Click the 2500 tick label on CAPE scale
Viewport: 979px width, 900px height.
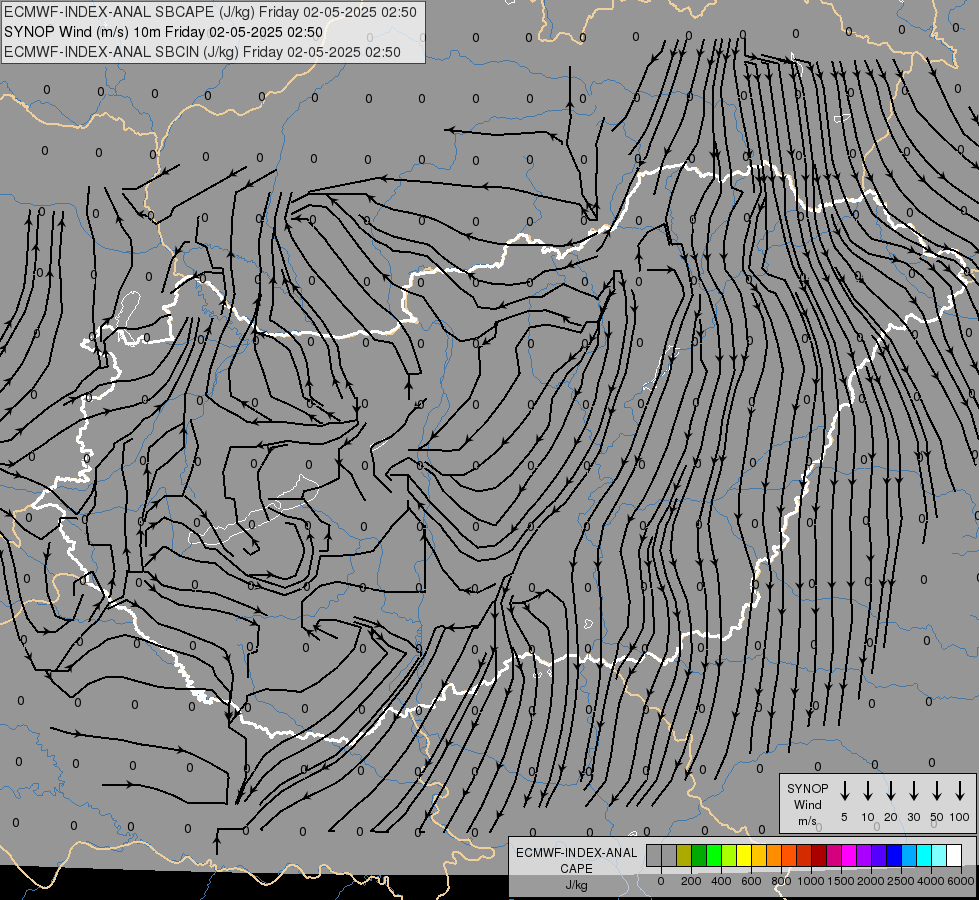click(x=901, y=881)
